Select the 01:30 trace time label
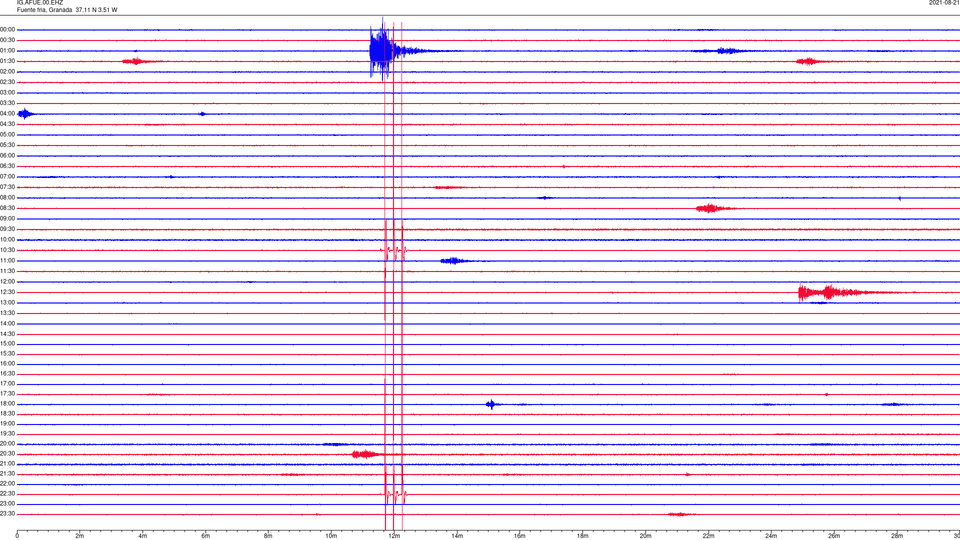Viewport: 960px width, 540px height. tap(8, 61)
